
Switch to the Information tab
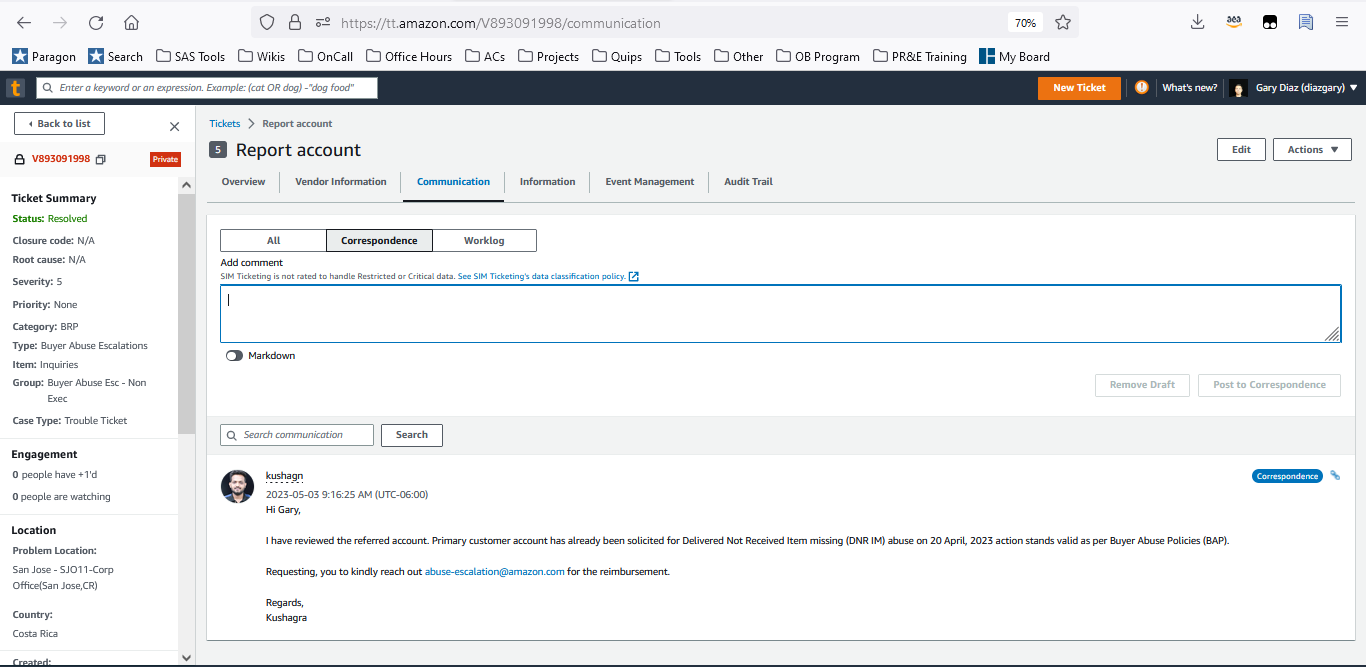point(547,182)
